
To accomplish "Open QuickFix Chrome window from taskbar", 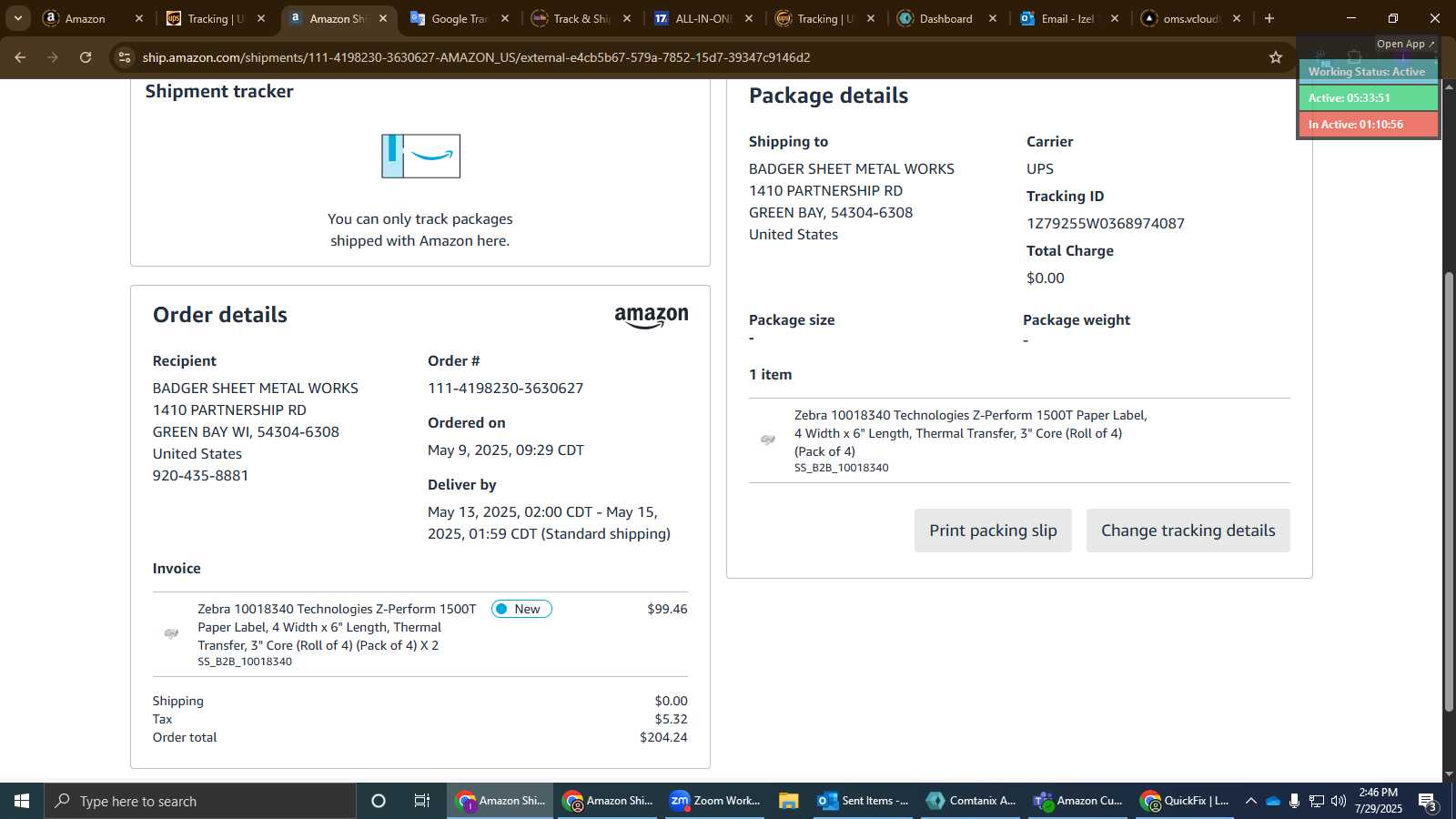I will pyautogui.click(x=1185, y=801).
